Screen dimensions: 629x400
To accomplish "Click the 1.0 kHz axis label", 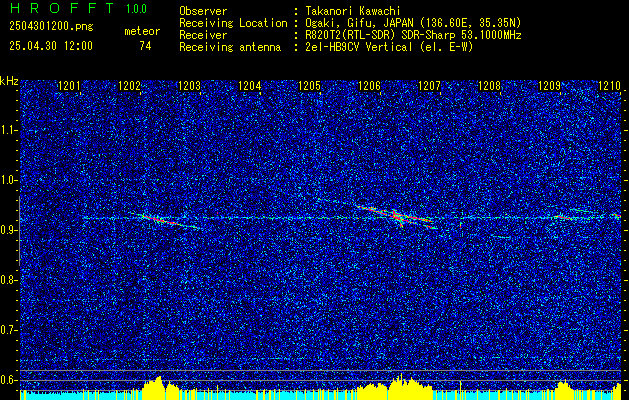I will tap(9, 181).
